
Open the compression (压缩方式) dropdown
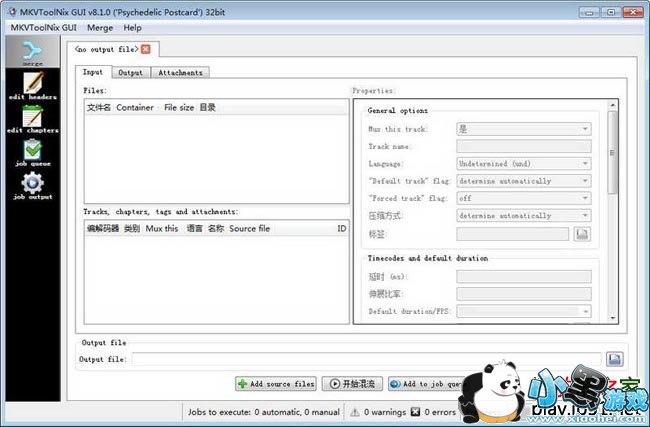[524, 216]
